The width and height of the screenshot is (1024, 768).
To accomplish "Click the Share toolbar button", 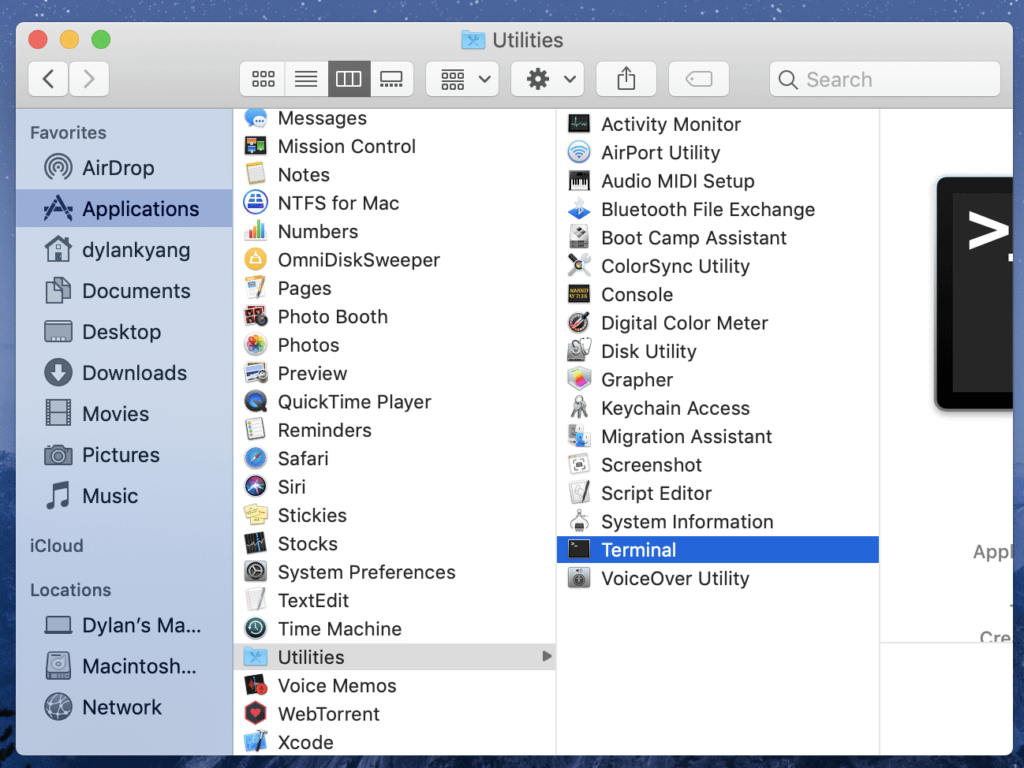I will coord(626,79).
